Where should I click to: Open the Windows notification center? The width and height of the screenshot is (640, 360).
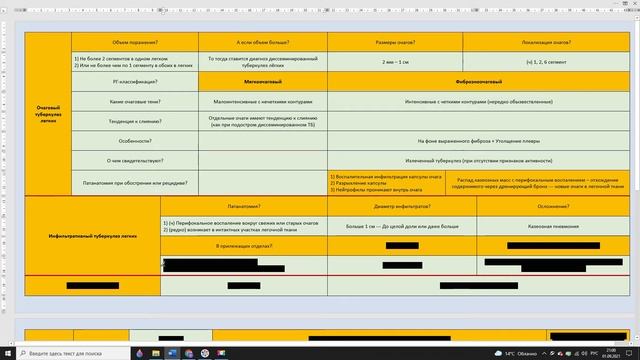pyautogui.click(x=629, y=353)
